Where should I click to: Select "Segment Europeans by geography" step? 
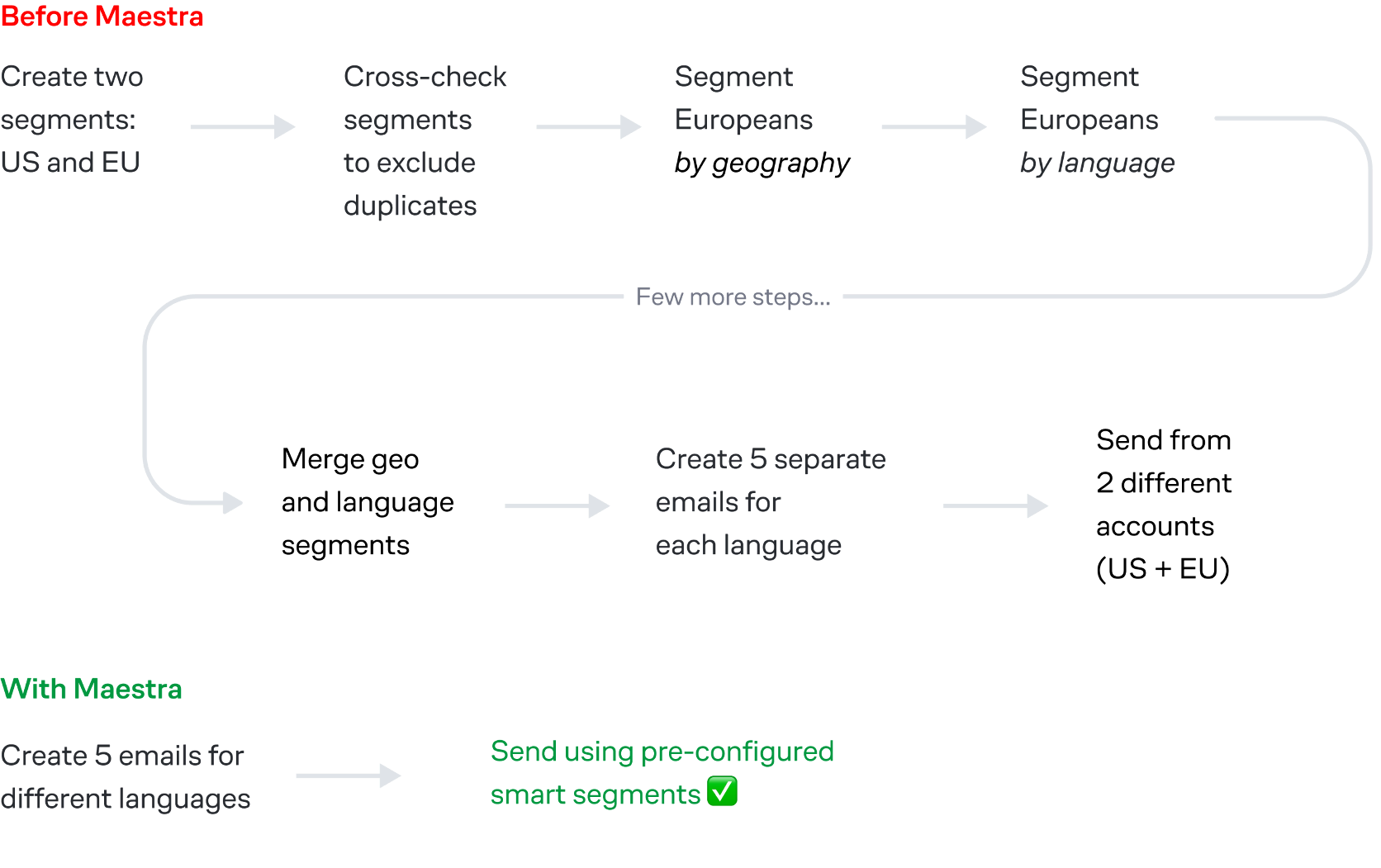click(762, 120)
